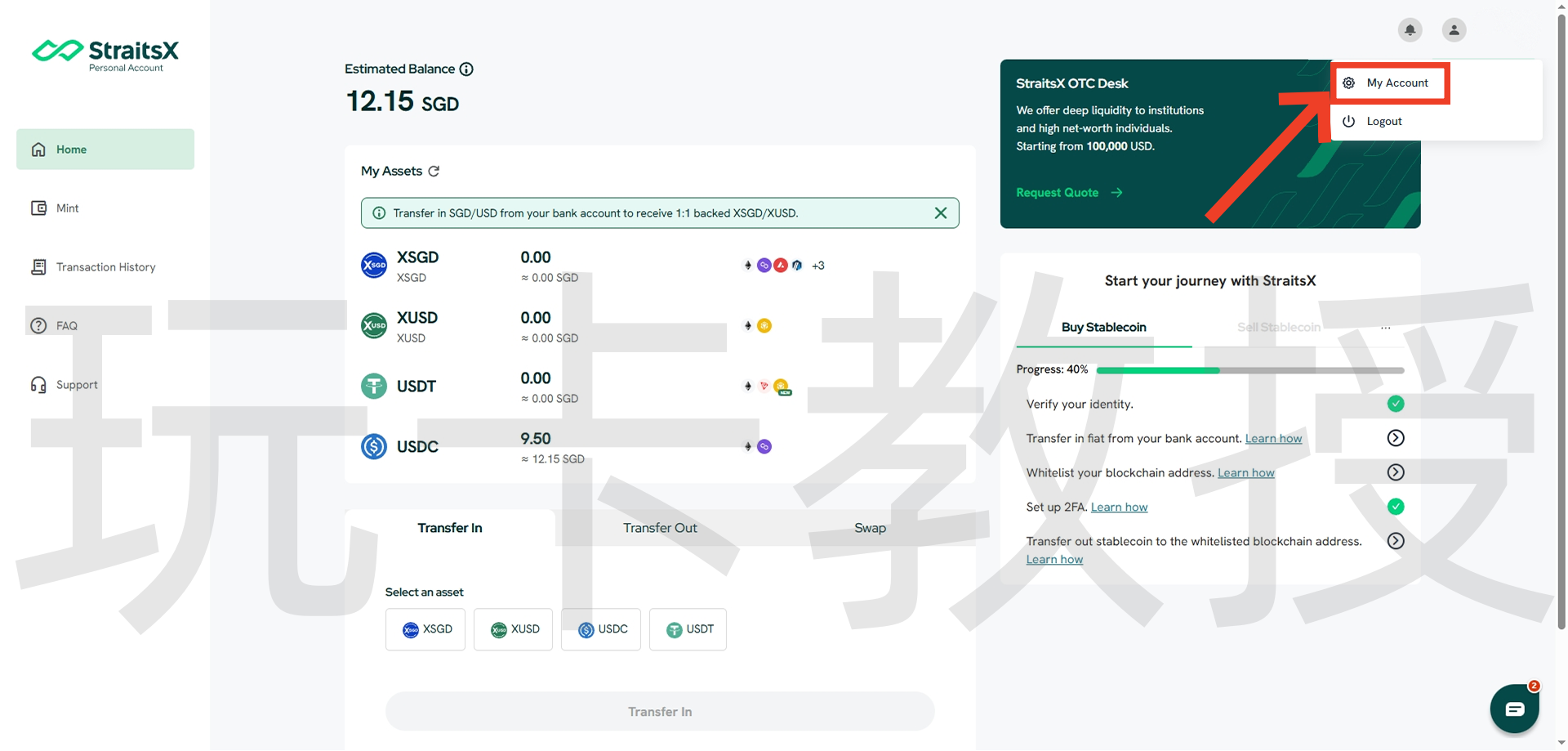This screenshot has height=751, width=1568.
Task: Click the StraitsX logo
Action: point(105,55)
